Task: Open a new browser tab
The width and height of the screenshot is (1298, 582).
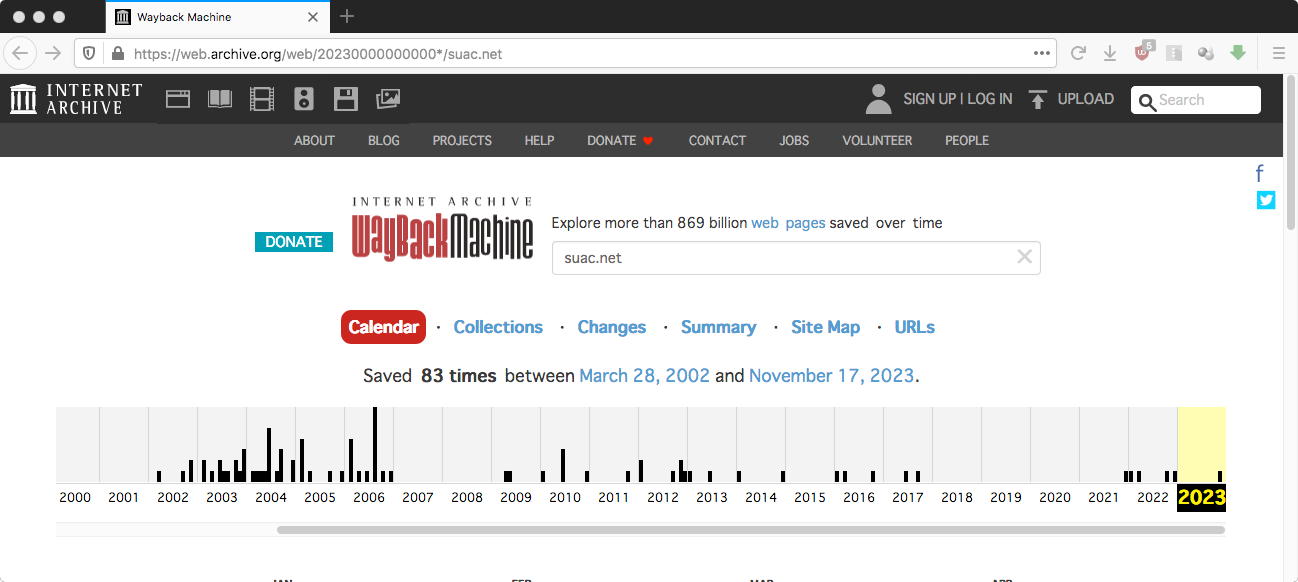Action: tap(347, 16)
